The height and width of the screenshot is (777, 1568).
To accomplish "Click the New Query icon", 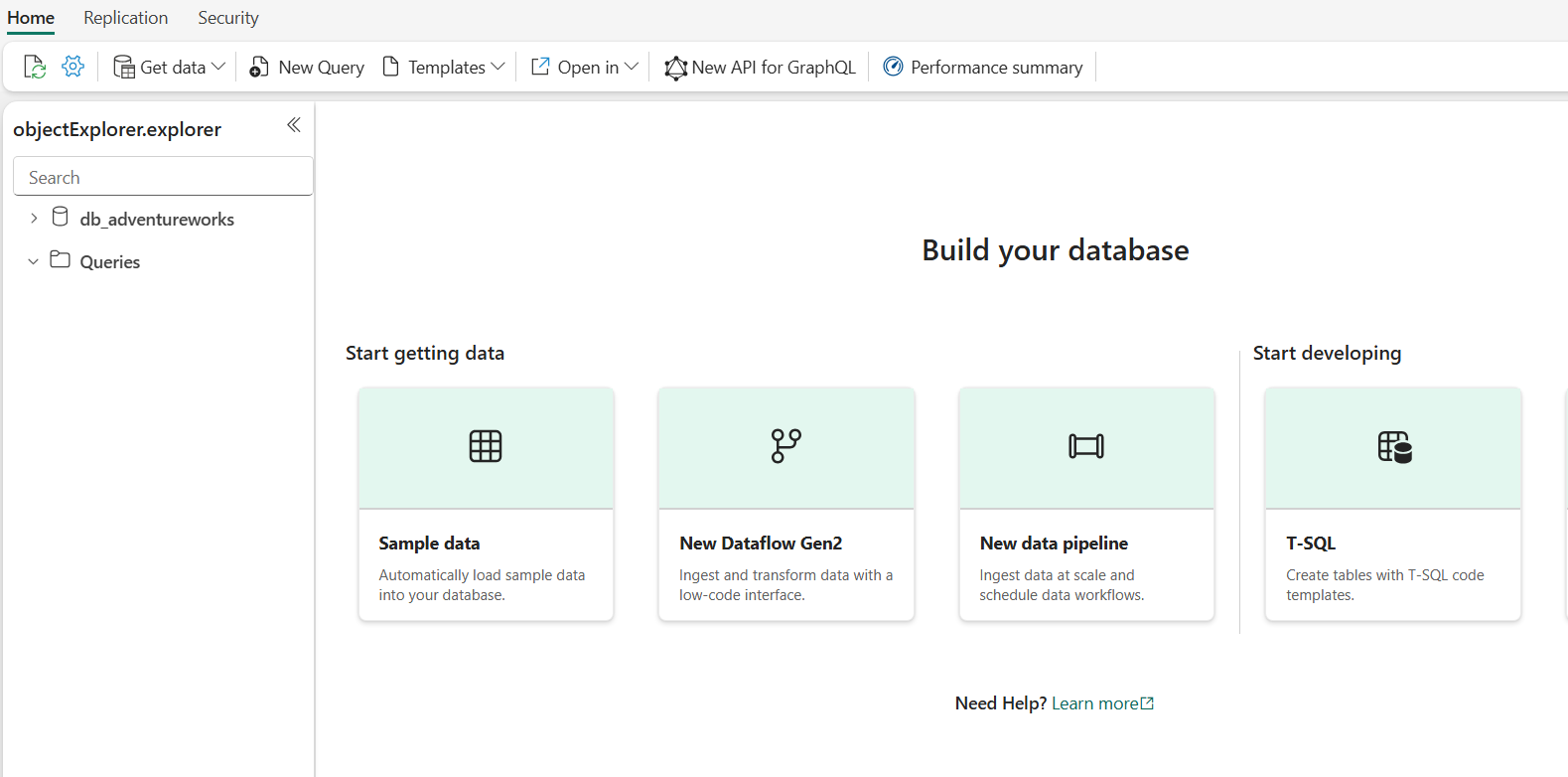I will coord(259,67).
